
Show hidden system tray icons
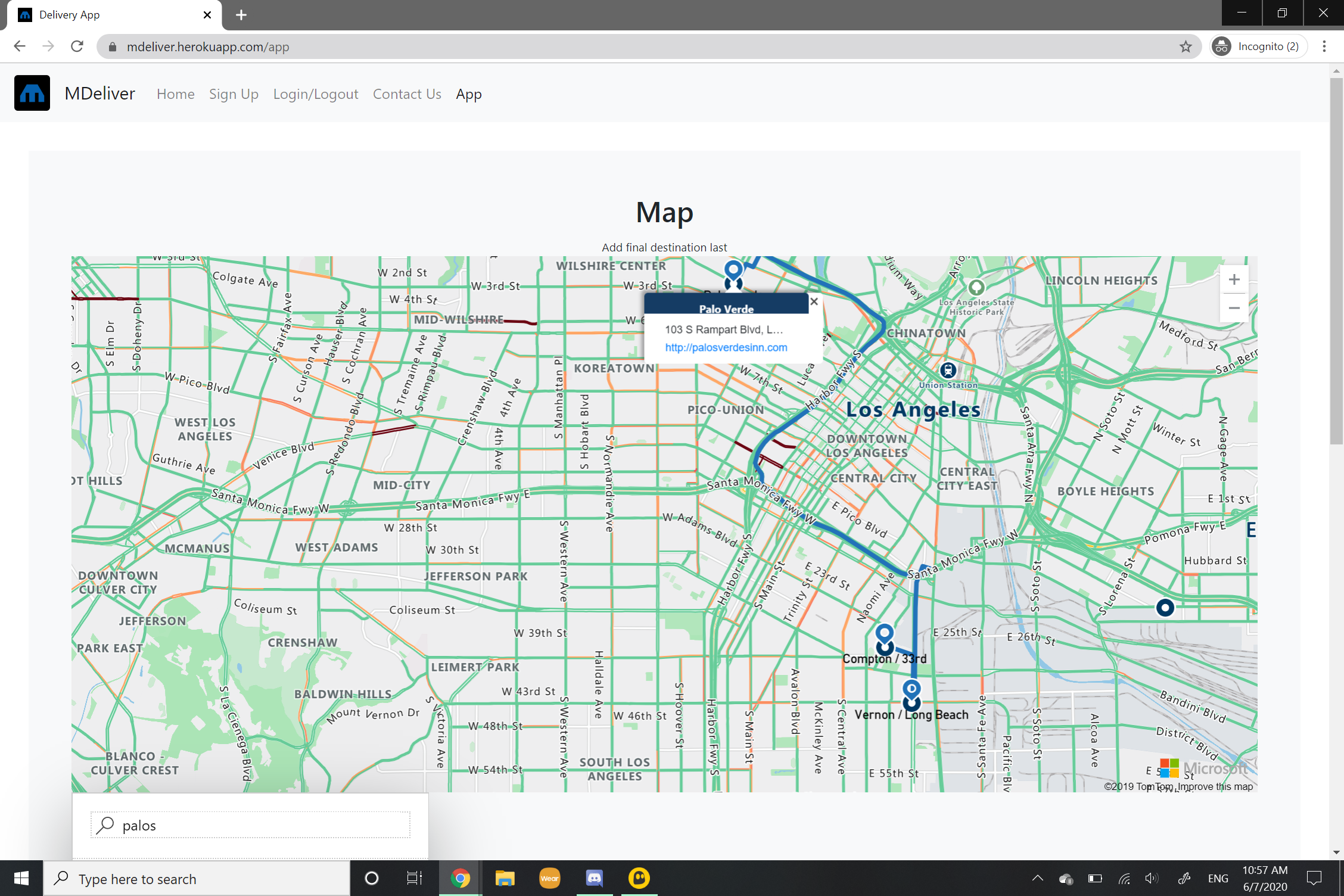[1037, 878]
